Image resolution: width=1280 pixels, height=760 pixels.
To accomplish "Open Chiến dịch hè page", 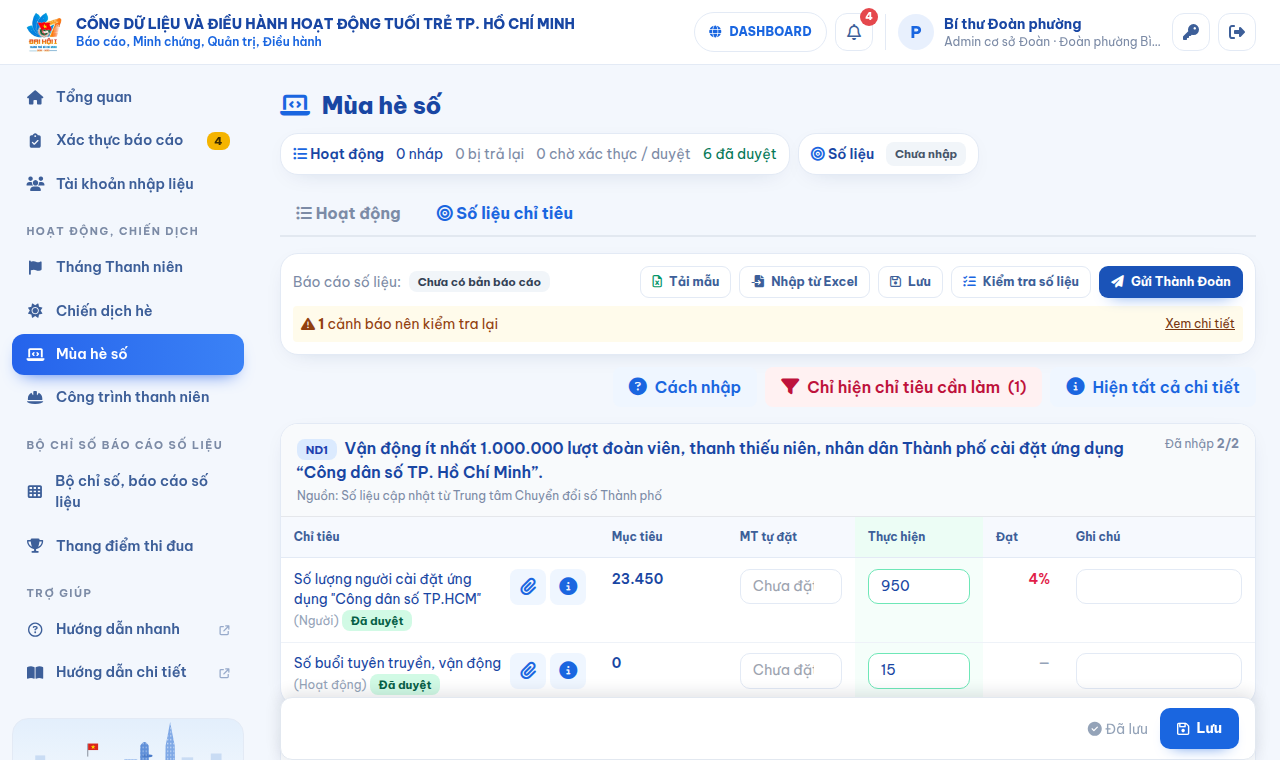I will point(128,311).
